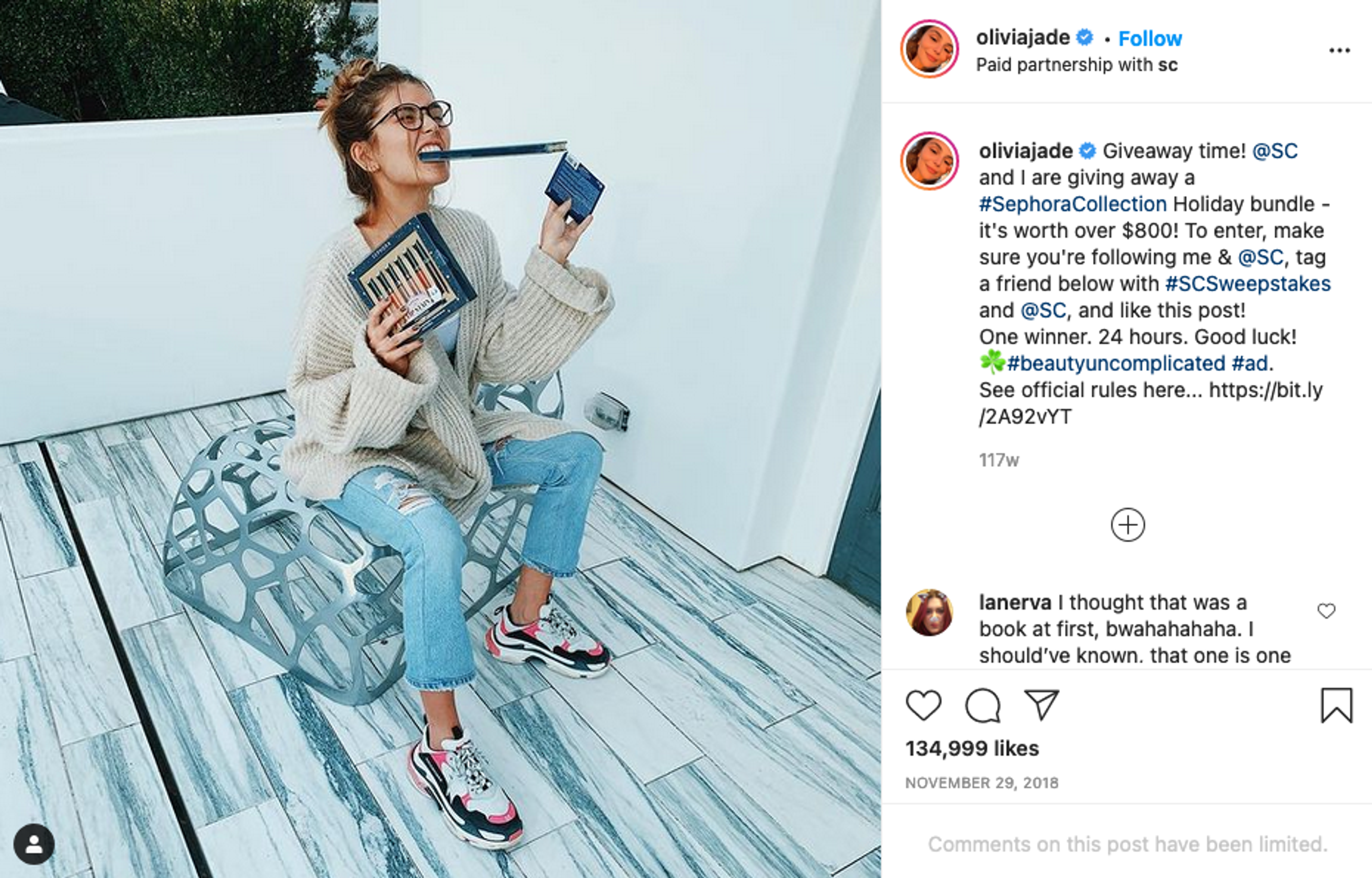This screenshot has height=878, width=1372.
Task: Open the comment bubble icon
Action: pyautogui.click(x=983, y=705)
